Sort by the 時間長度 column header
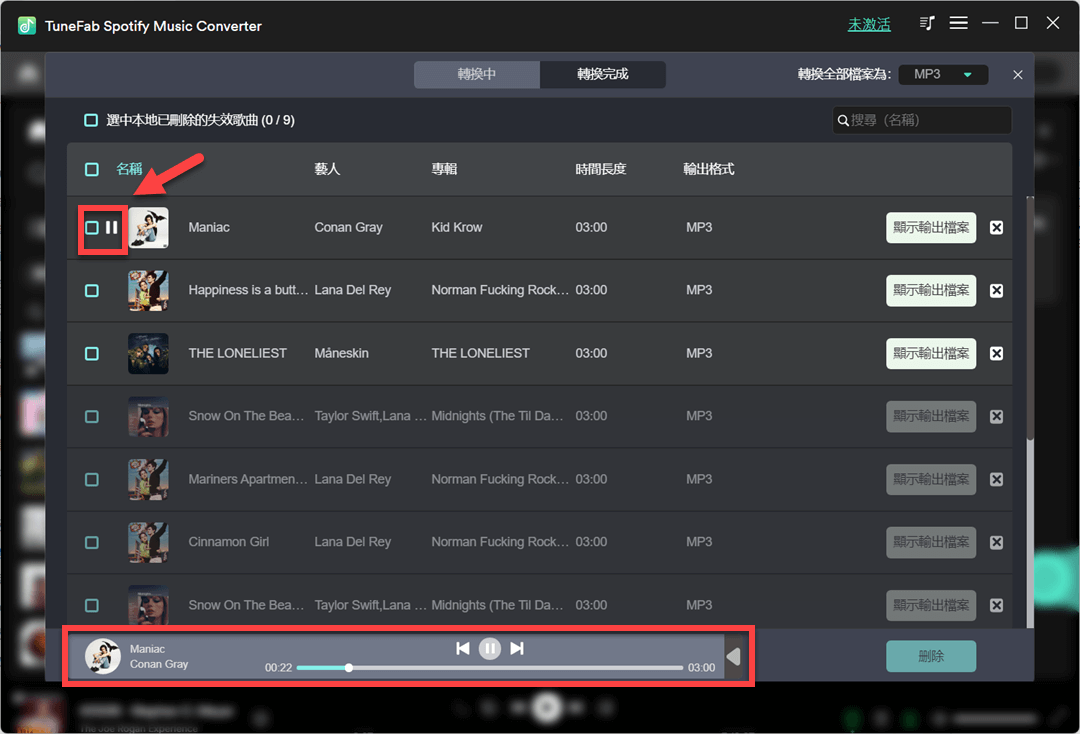Viewport: 1080px width, 734px height. click(601, 169)
